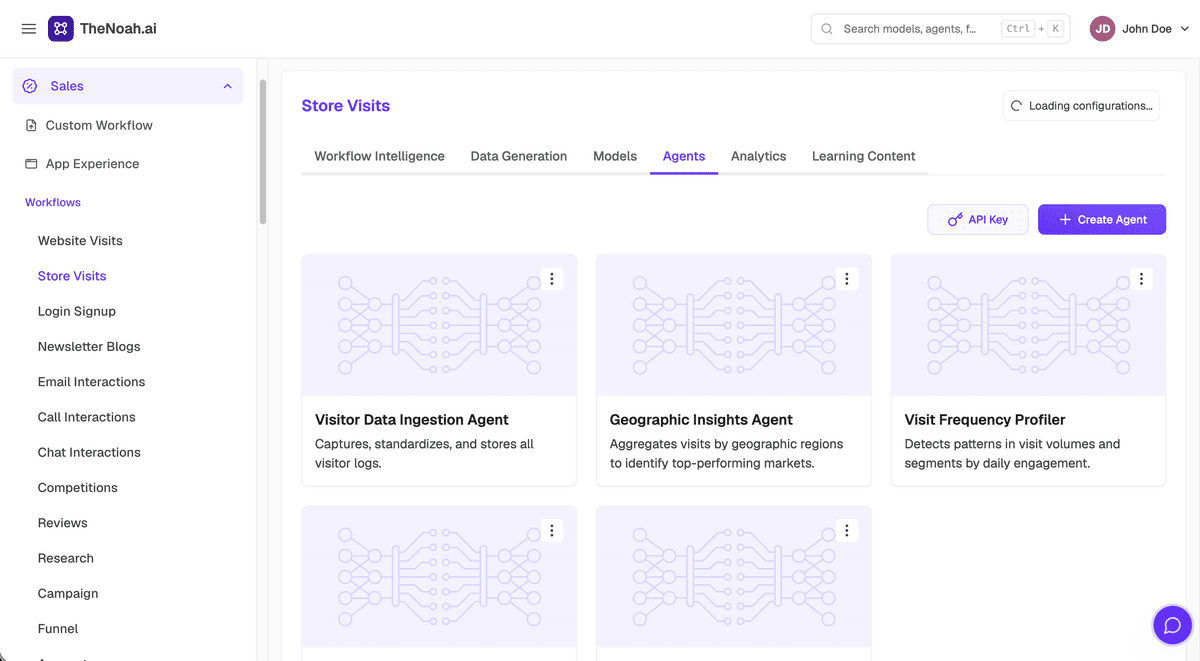This screenshot has width=1200, height=661.
Task: Open options menu for Visitor Data Ingestion Agent
Action: point(552,279)
